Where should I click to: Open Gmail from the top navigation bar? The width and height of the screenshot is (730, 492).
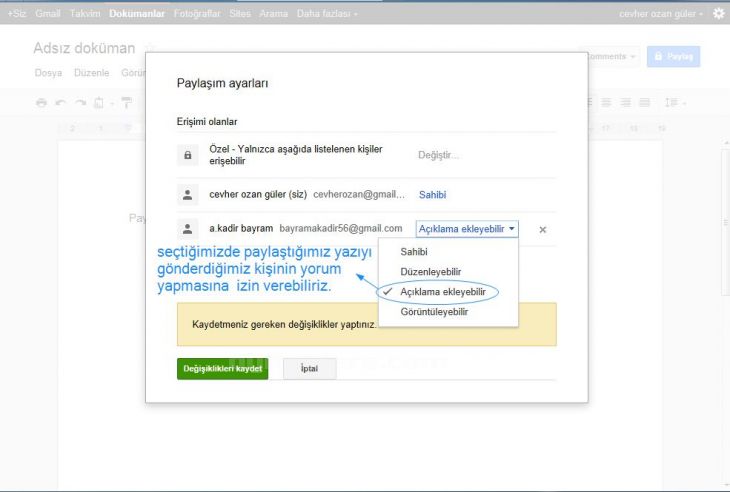coord(48,14)
